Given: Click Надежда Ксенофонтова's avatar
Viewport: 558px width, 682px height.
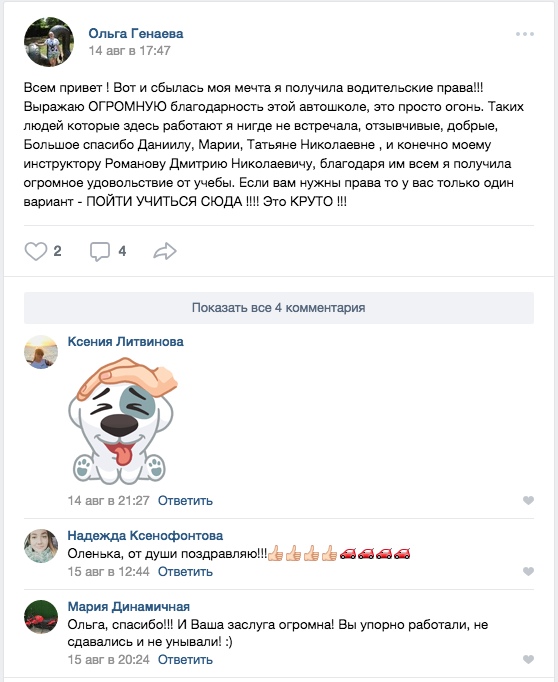Looking at the screenshot, I should tap(41, 546).
